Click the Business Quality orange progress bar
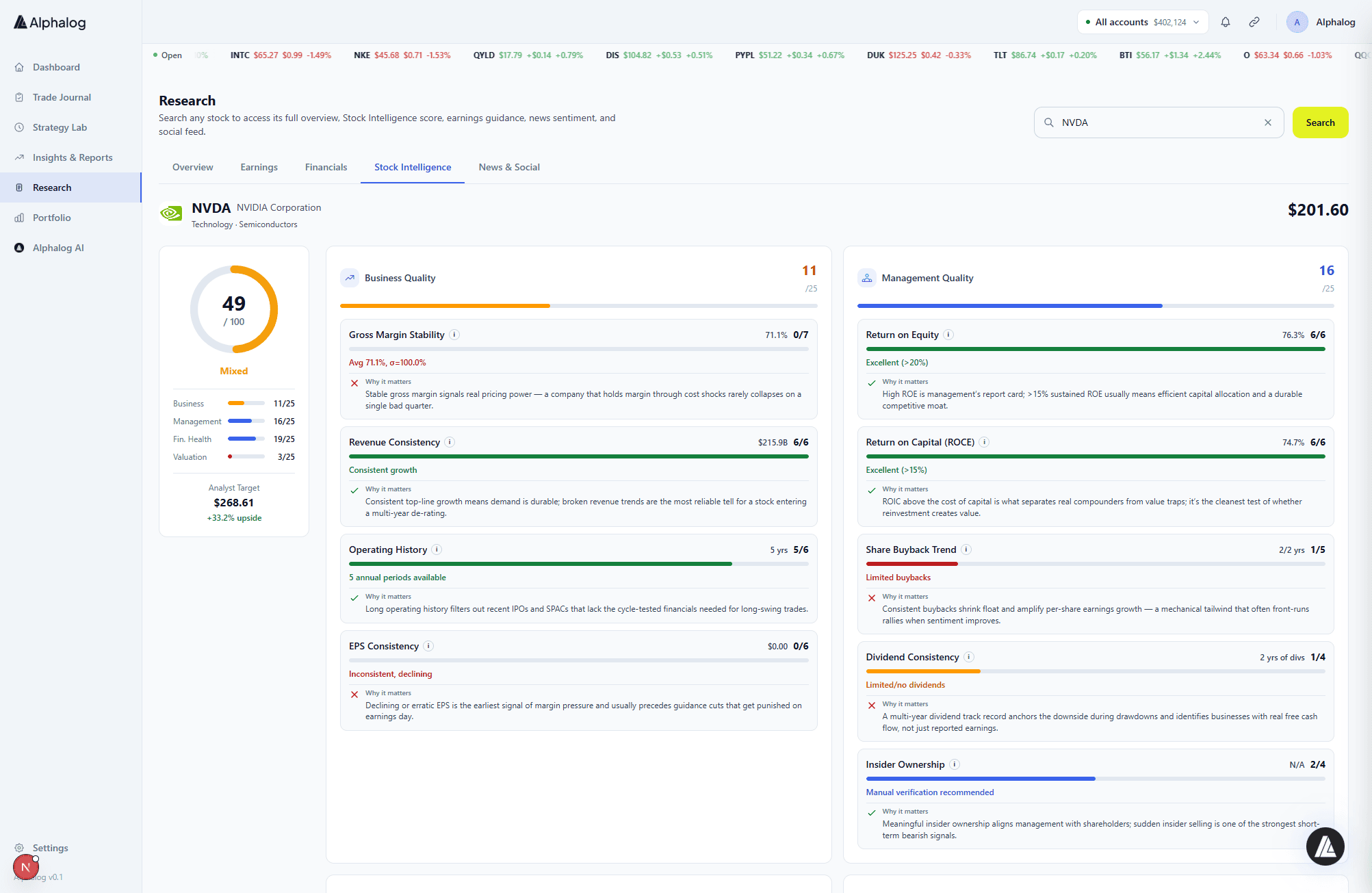This screenshot has width=1372, height=893. click(579, 306)
